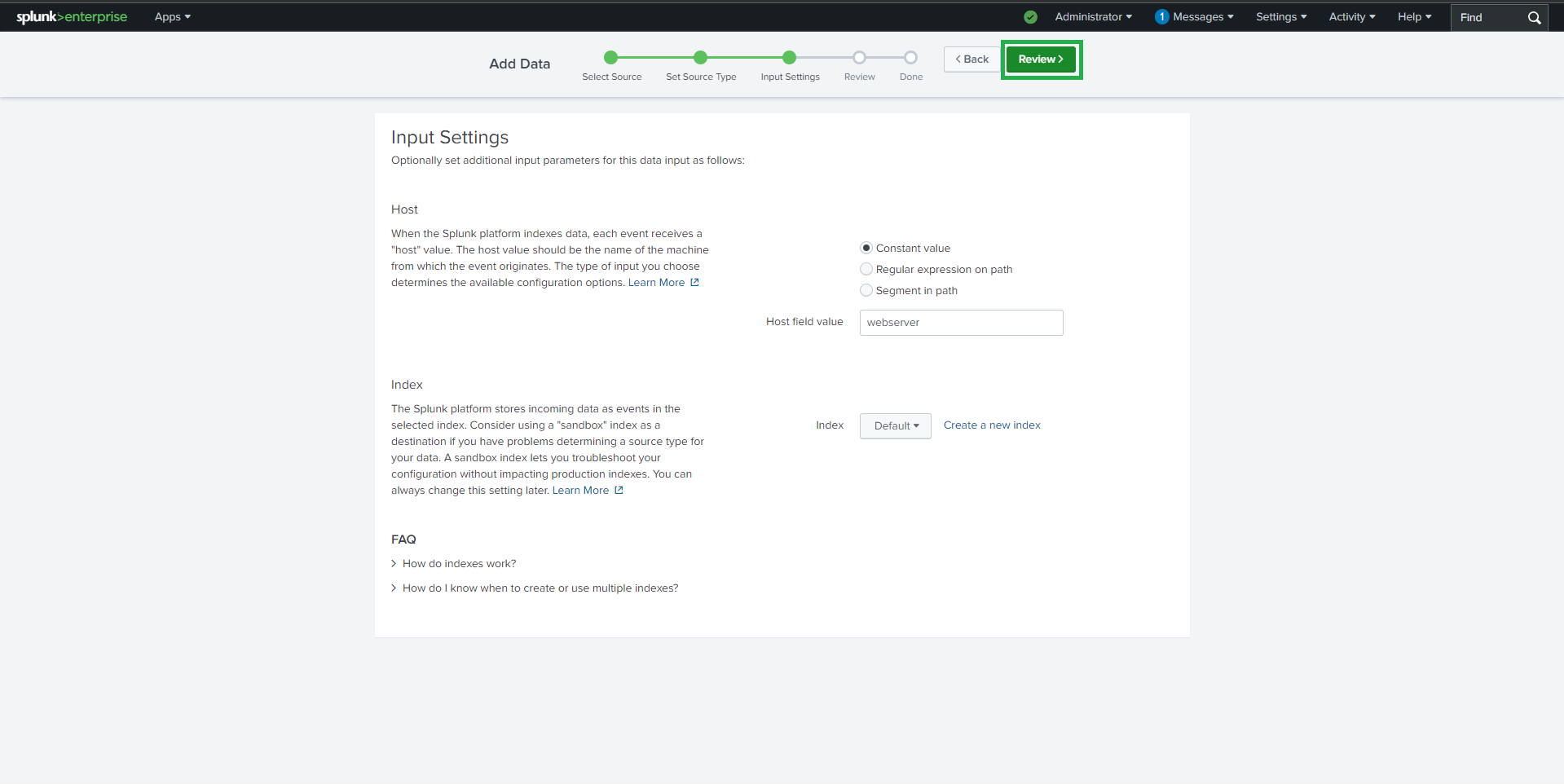Expand FAQ about creating multiple indexes
The height and width of the screenshot is (784, 1564).
coord(535,588)
